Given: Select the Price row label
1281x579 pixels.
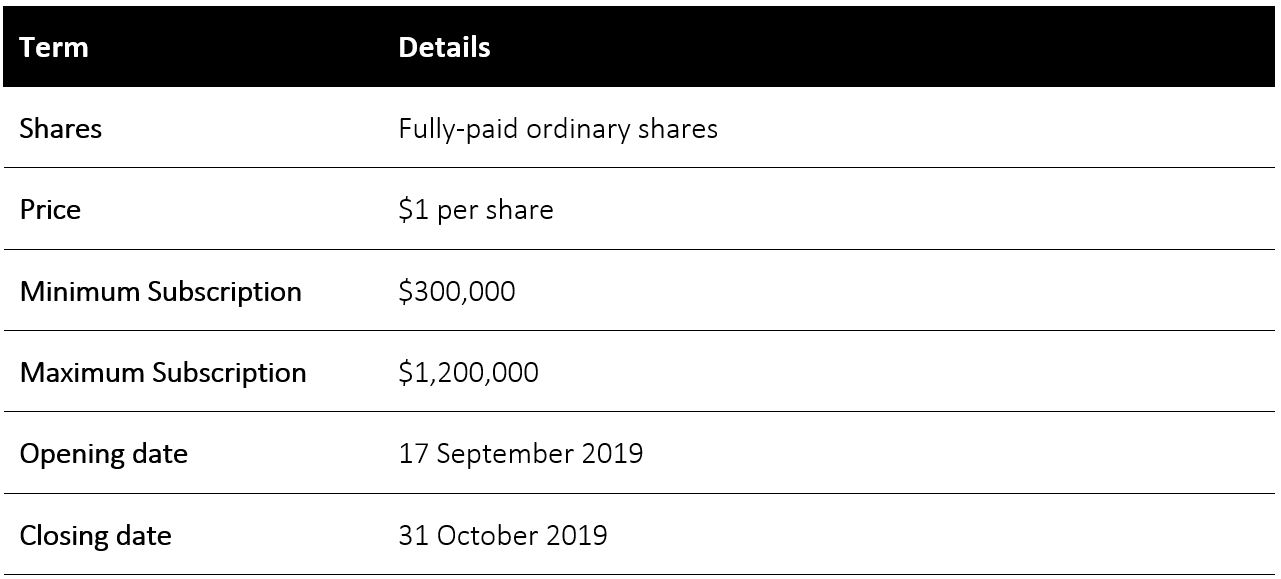Looking at the screenshot, I should [x=50, y=210].
